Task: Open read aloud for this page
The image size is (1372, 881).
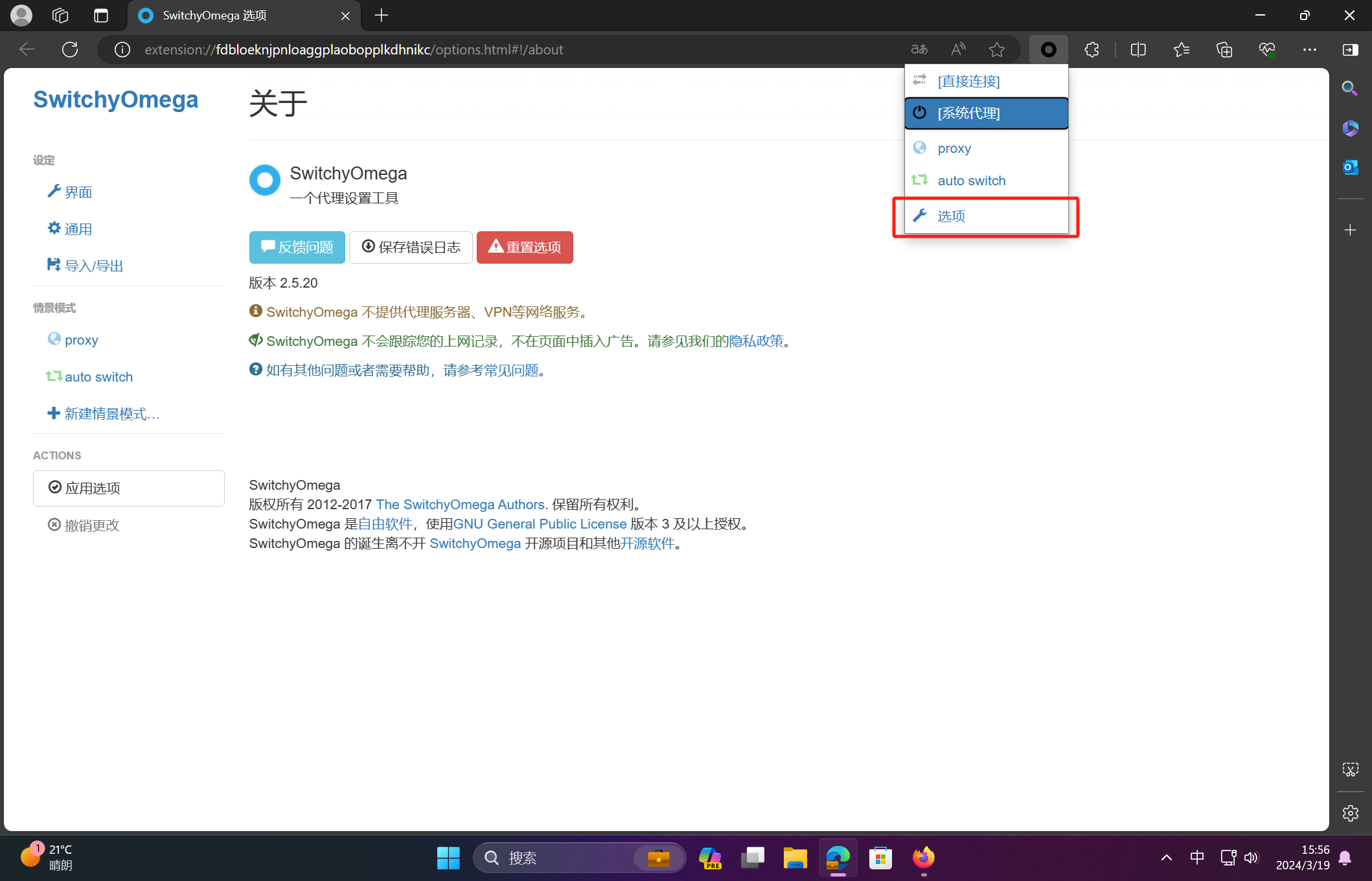Action: (957, 49)
